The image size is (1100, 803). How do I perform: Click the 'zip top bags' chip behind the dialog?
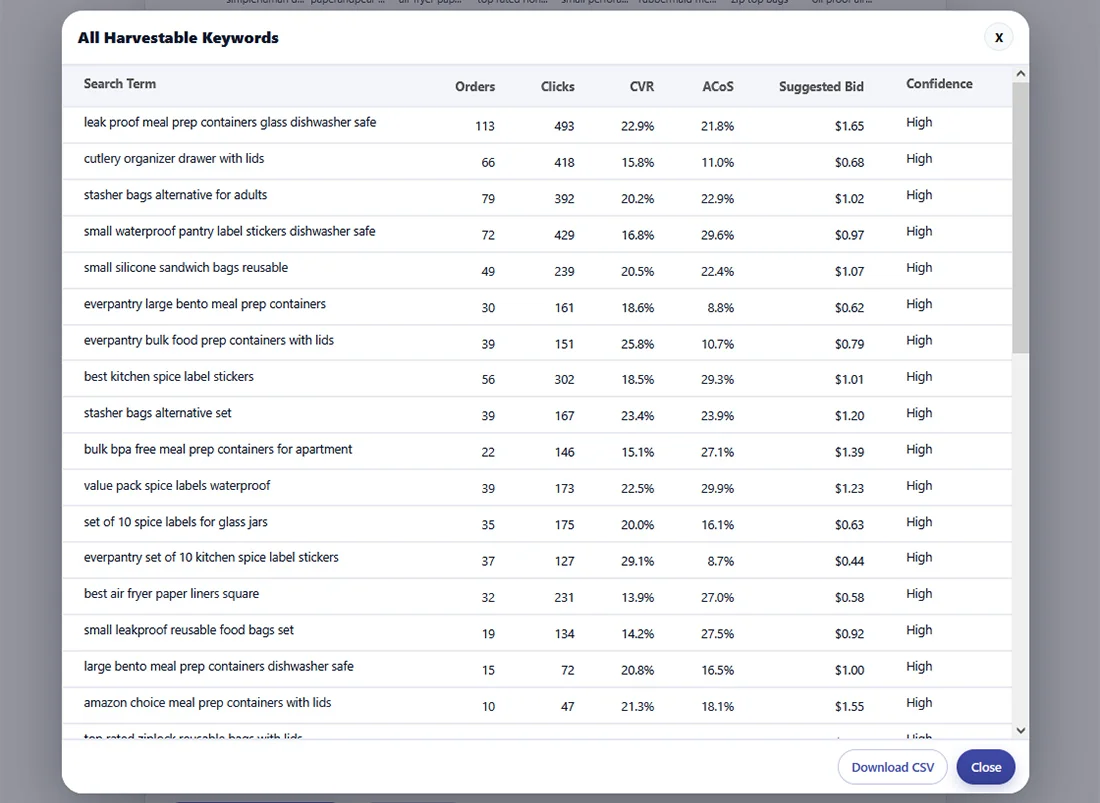coord(761,2)
